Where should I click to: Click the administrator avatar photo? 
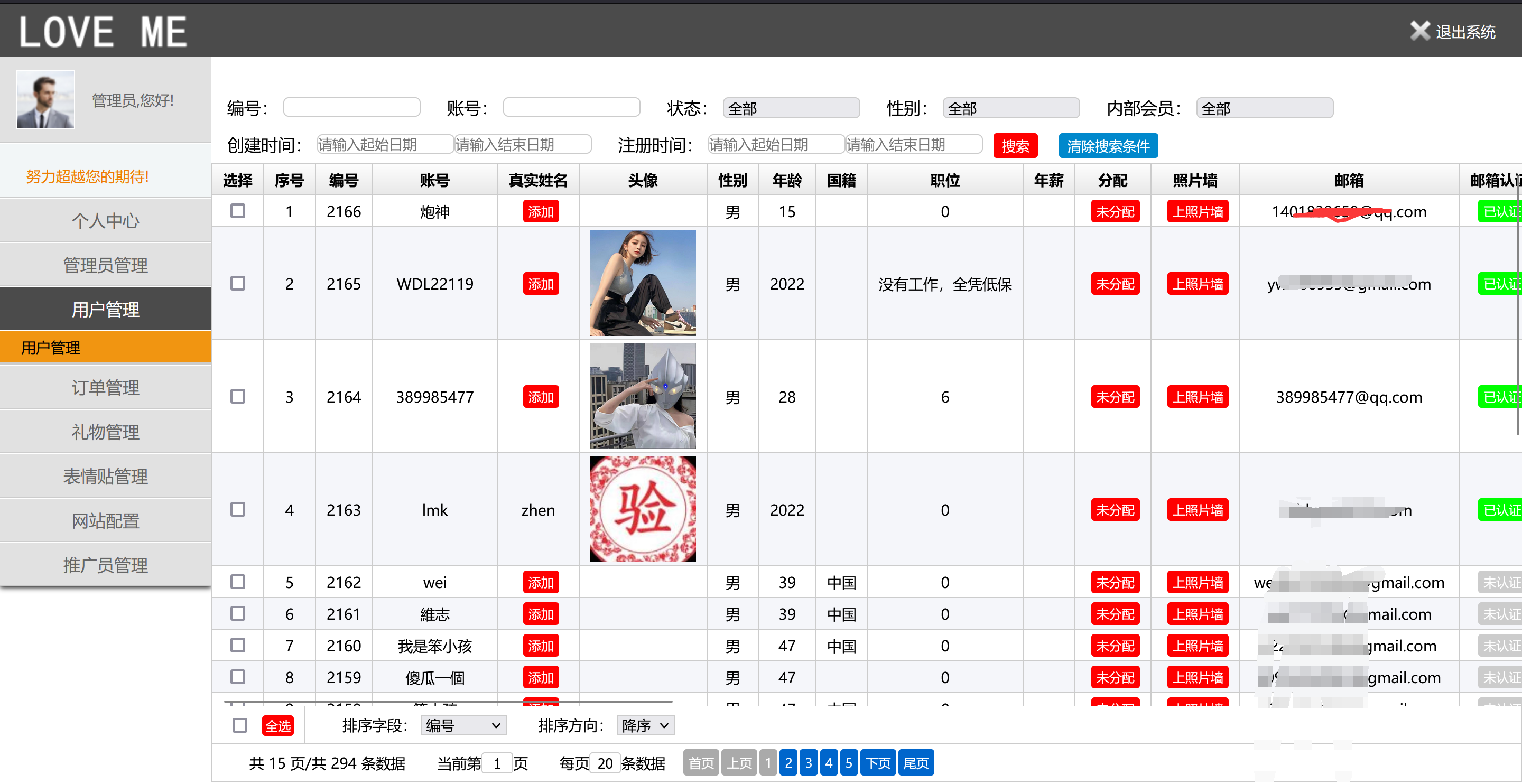(x=45, y=99)
